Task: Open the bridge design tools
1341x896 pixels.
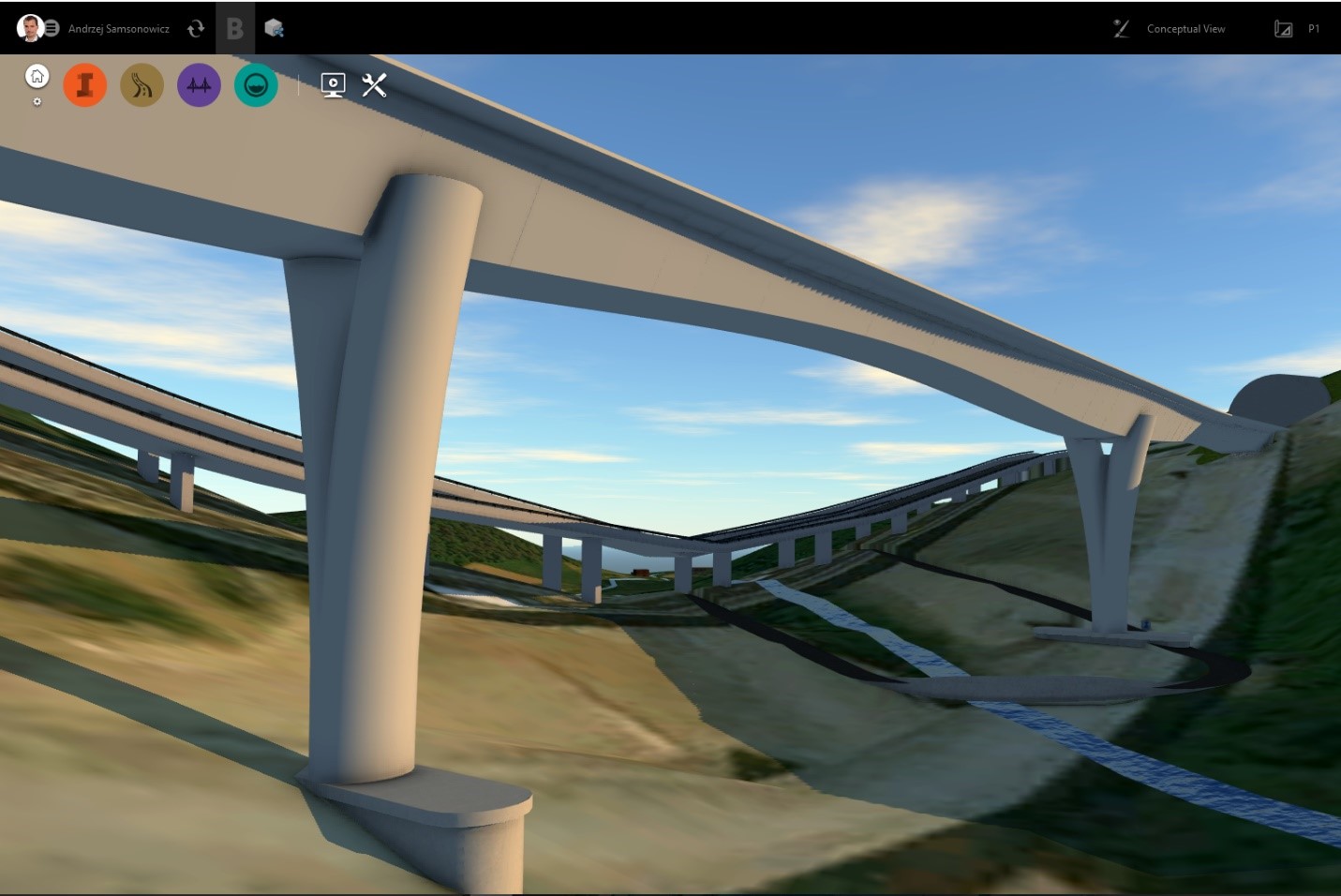Action: pyautogui.click(x=199, y=84)
